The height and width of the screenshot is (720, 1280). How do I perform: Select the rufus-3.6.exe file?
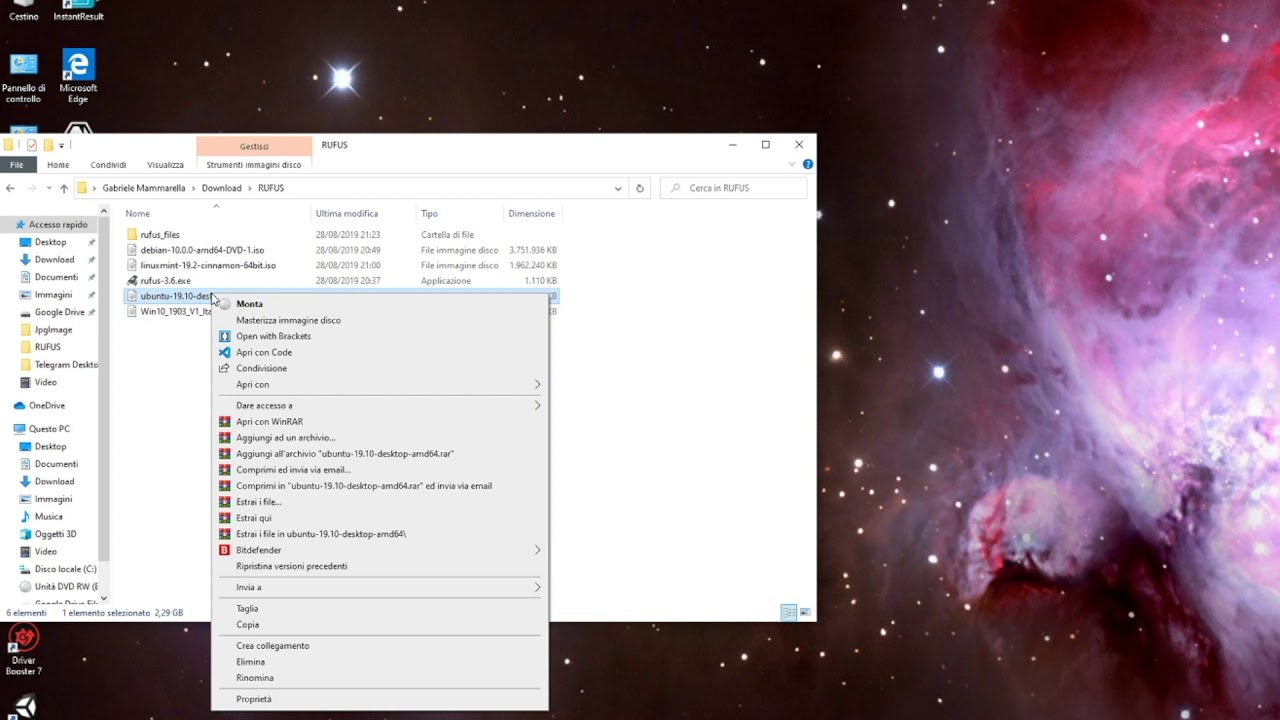[165, 281]
